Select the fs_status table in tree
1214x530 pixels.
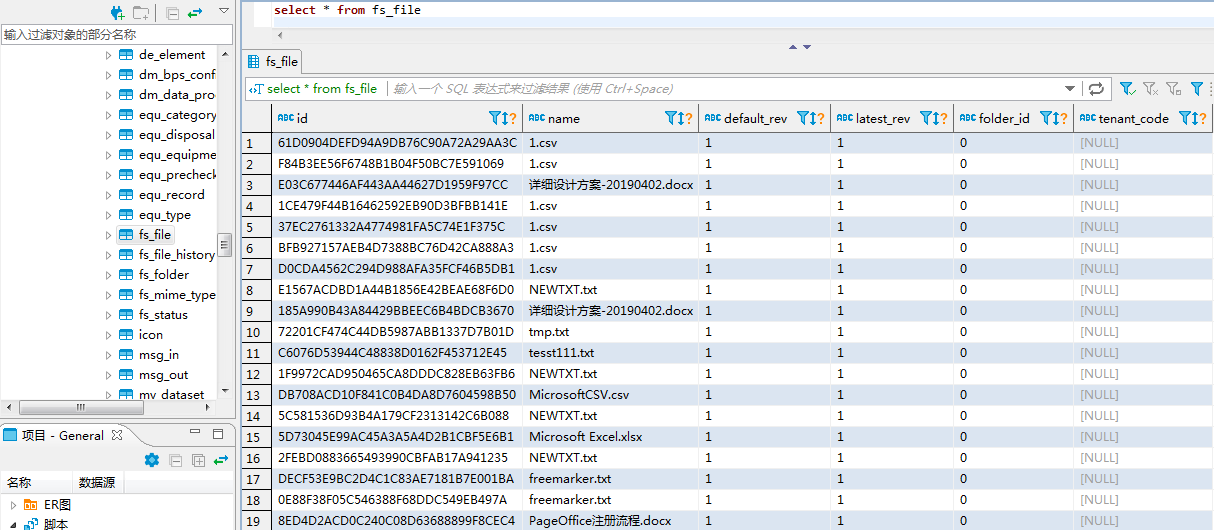[x=163, y=315]
